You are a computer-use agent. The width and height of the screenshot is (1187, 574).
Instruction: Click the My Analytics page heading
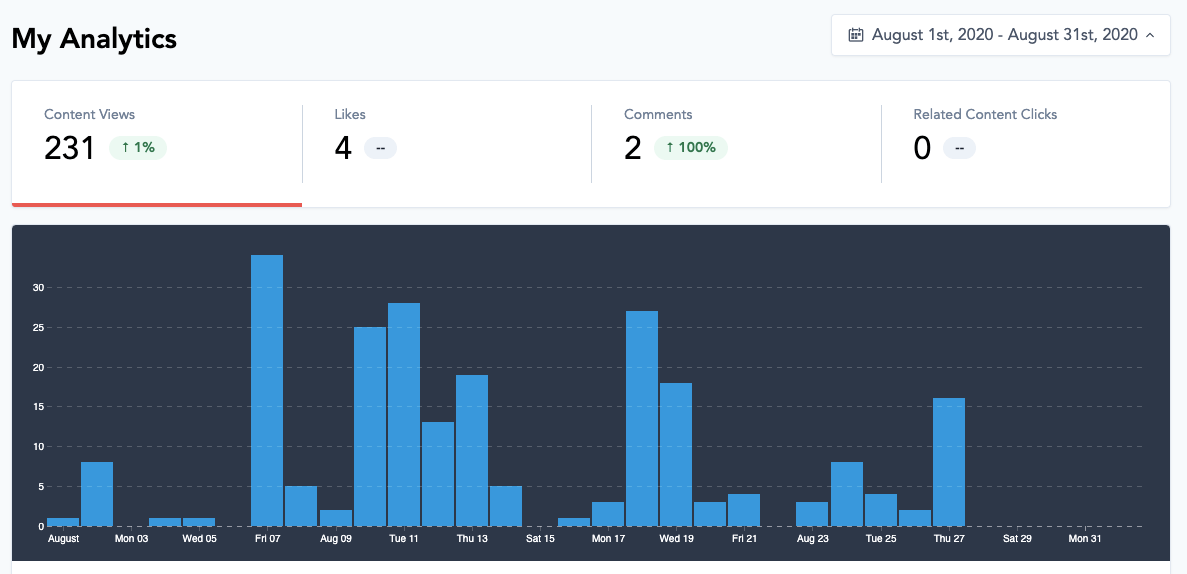click(x=94, y=39)
